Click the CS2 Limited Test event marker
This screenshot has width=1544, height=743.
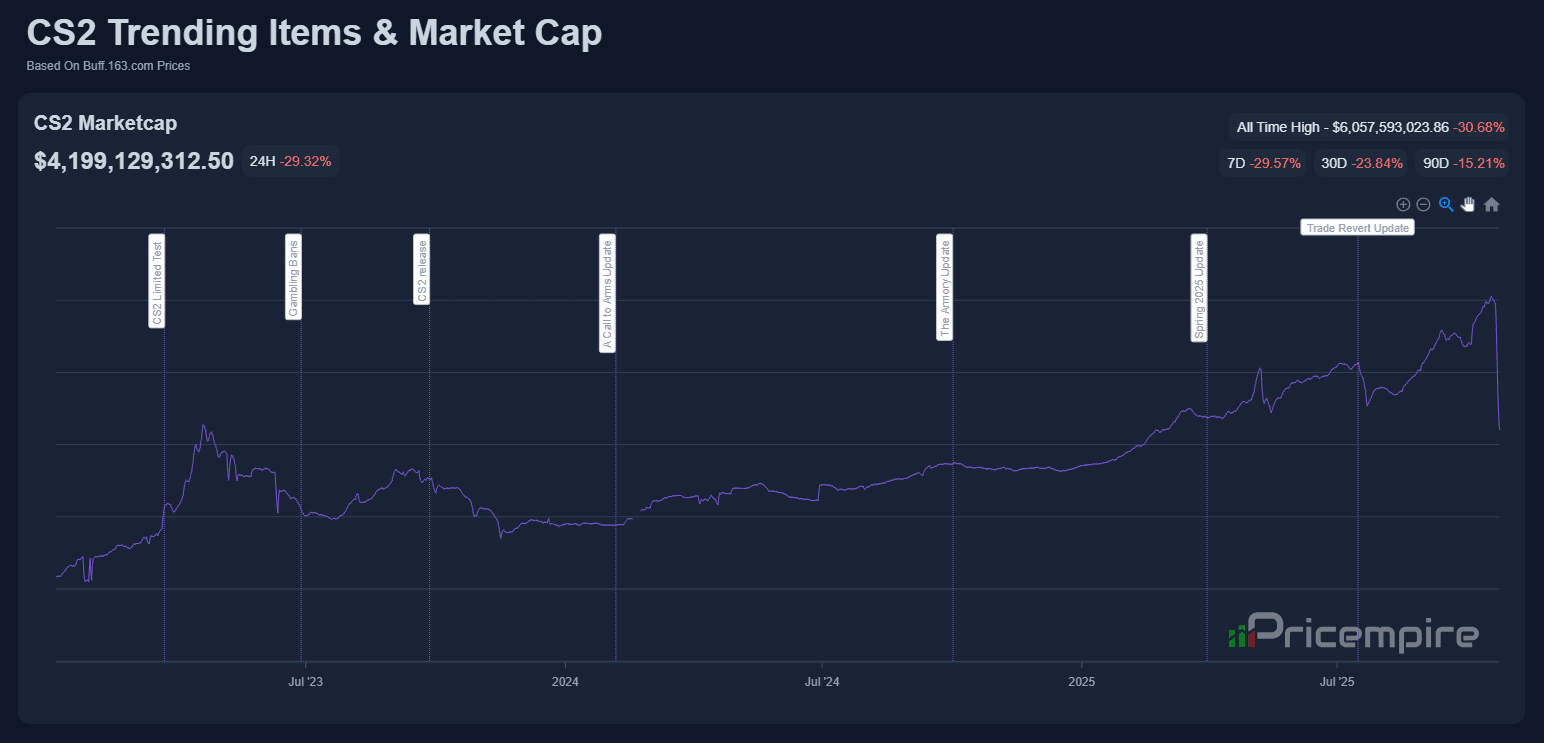click(158, 281)
